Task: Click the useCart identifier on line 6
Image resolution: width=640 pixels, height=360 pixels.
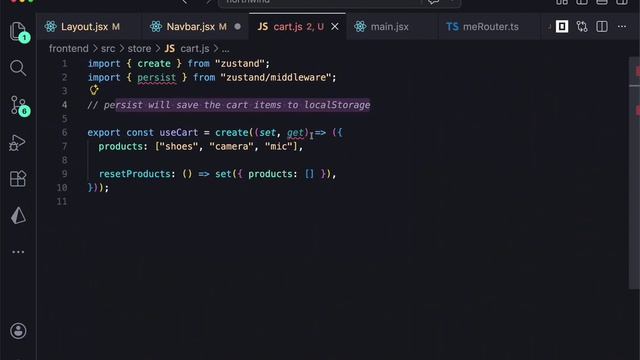Action: tap(178, 133)
